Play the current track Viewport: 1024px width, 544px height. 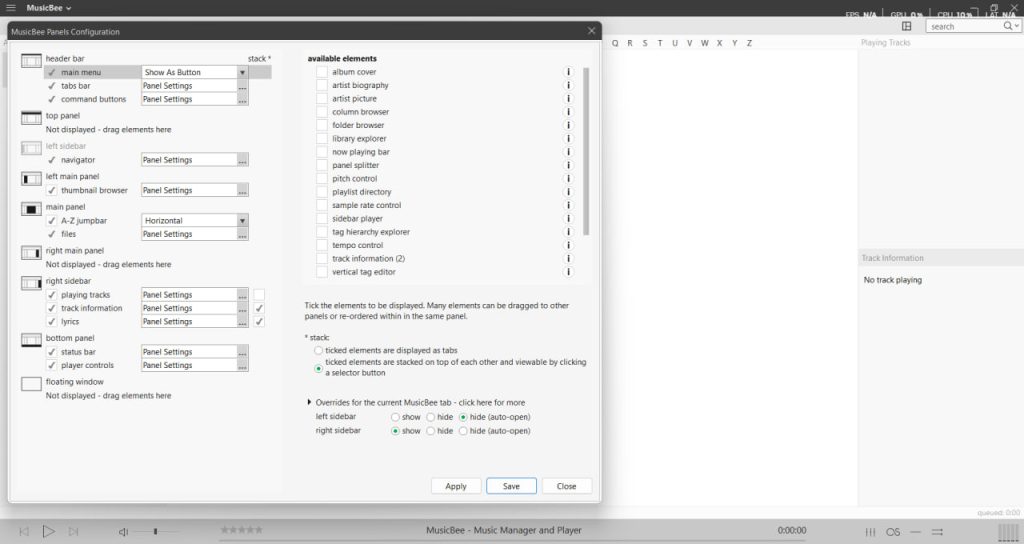[48, 532]
